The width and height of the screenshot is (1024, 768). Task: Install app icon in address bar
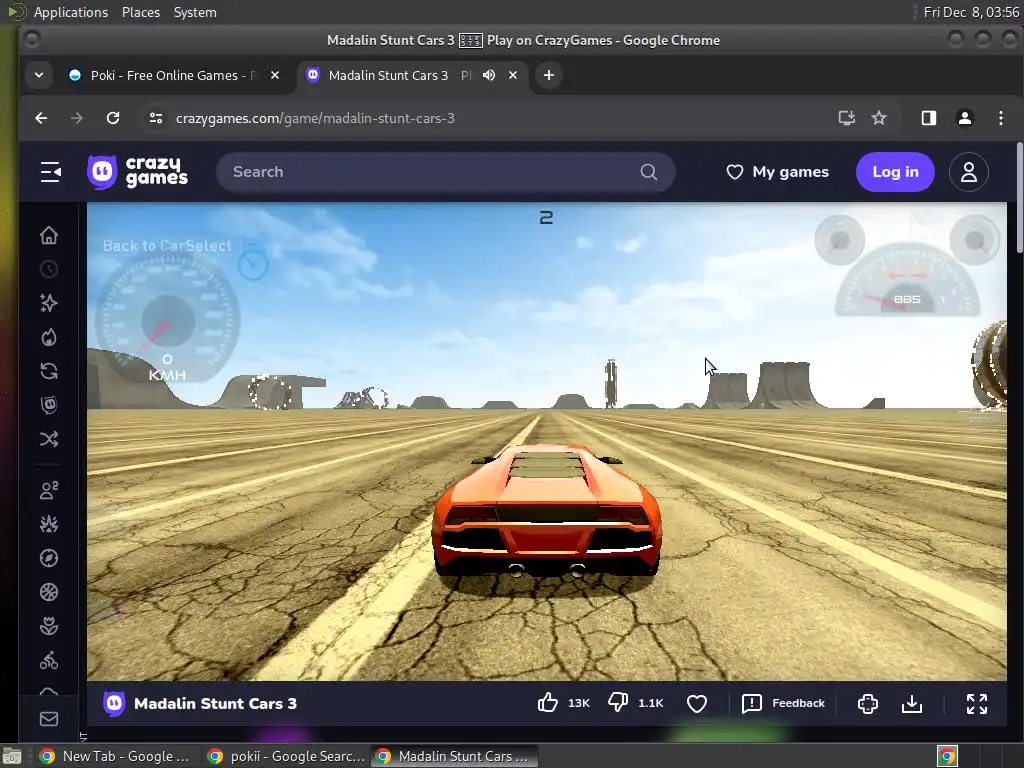click(846, 118)
